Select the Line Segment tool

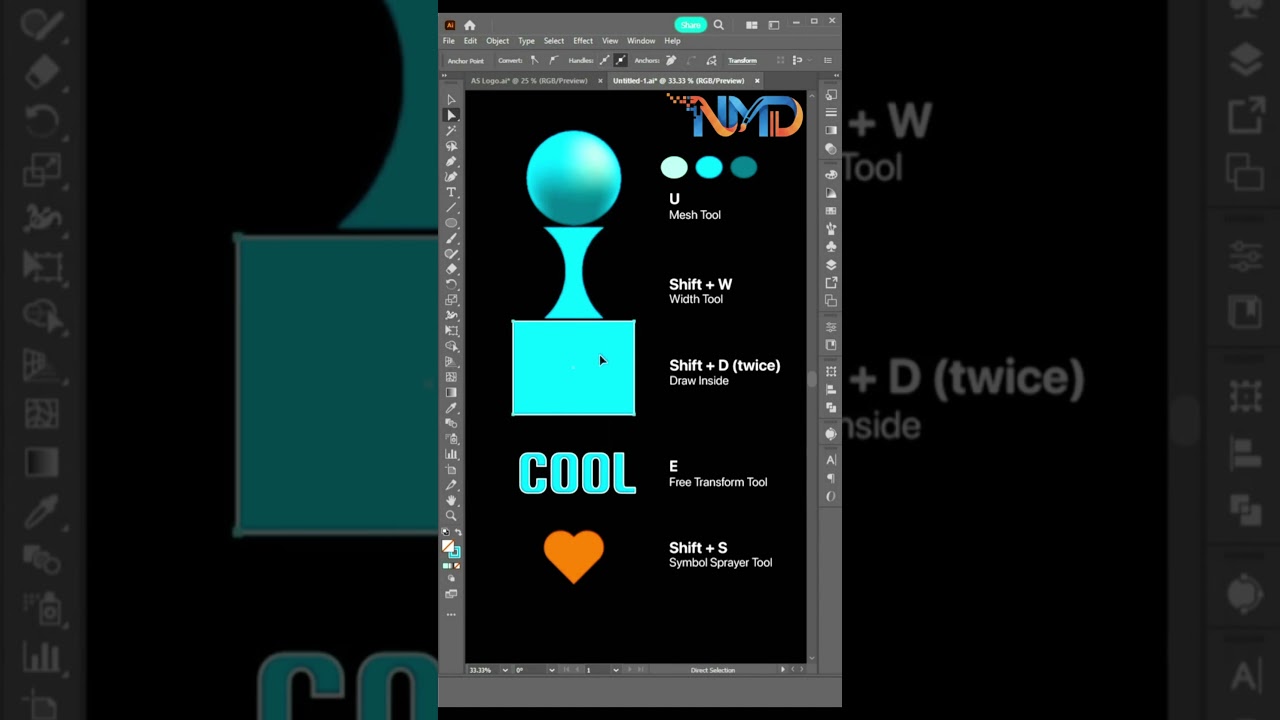point(451,207)
